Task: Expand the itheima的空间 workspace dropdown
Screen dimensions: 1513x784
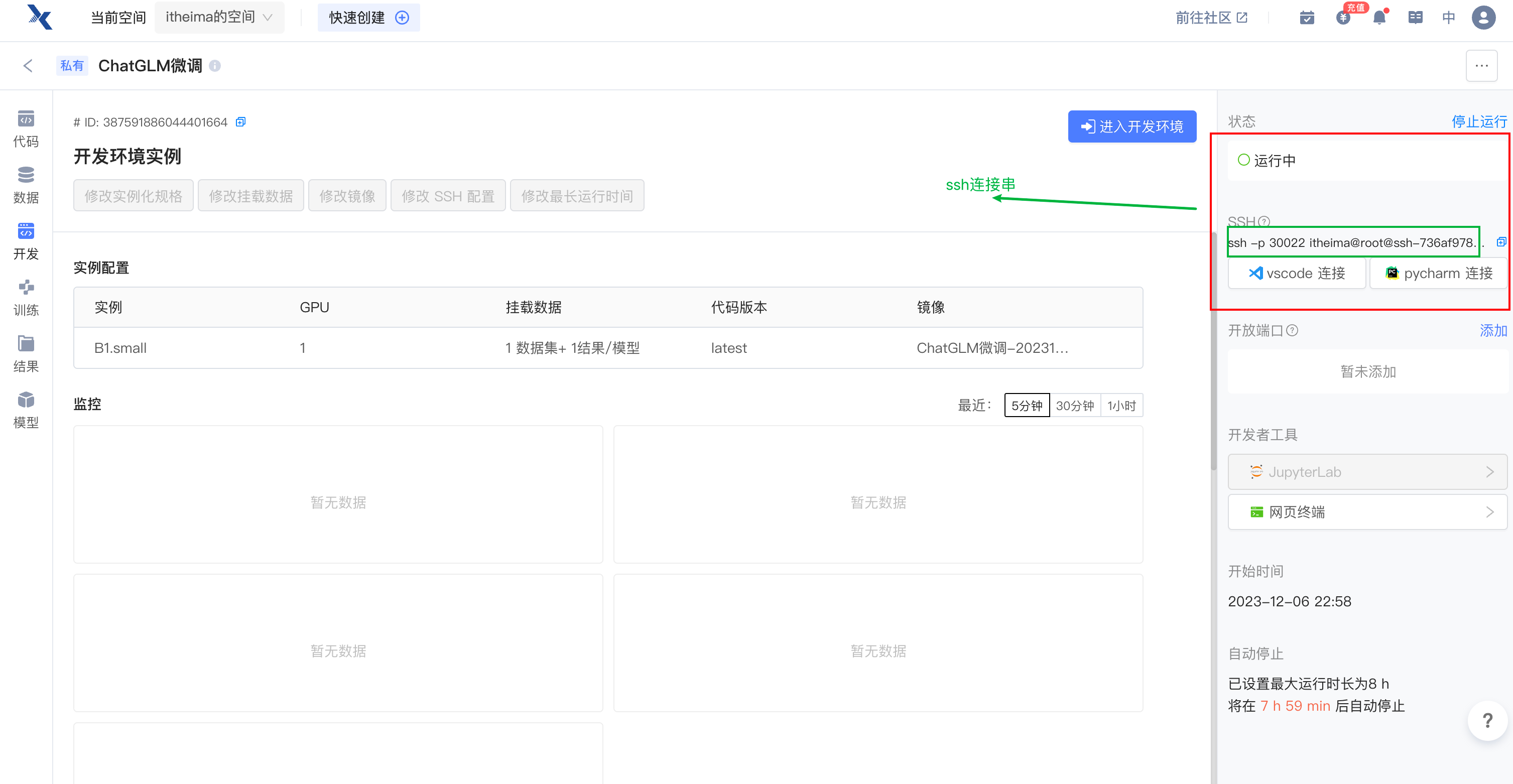Action: click(x=219, y=17)
